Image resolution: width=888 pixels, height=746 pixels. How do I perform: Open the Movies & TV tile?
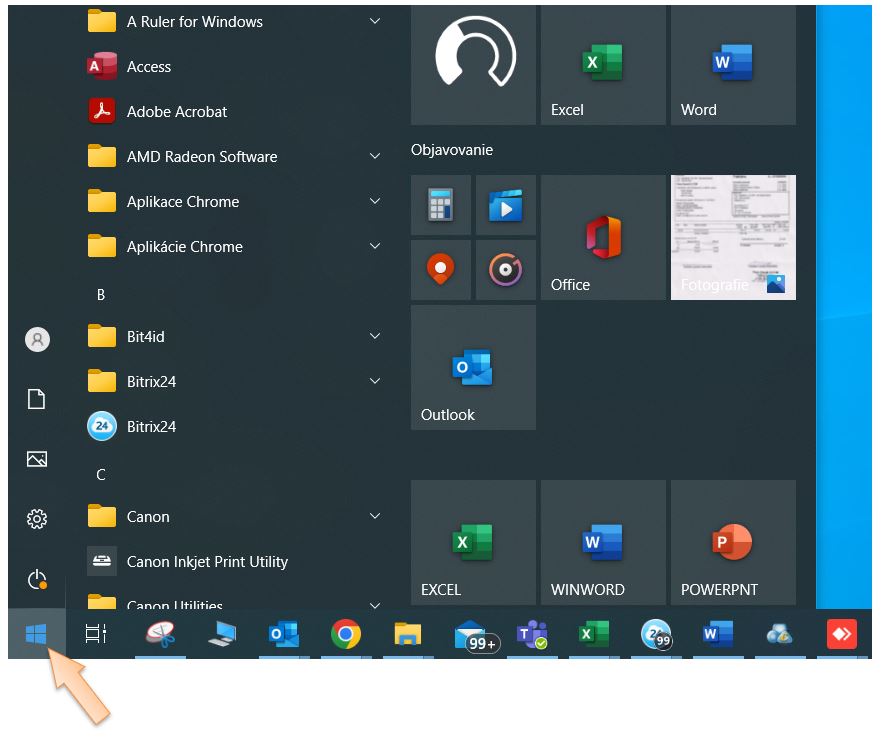[x=506, y=205]
